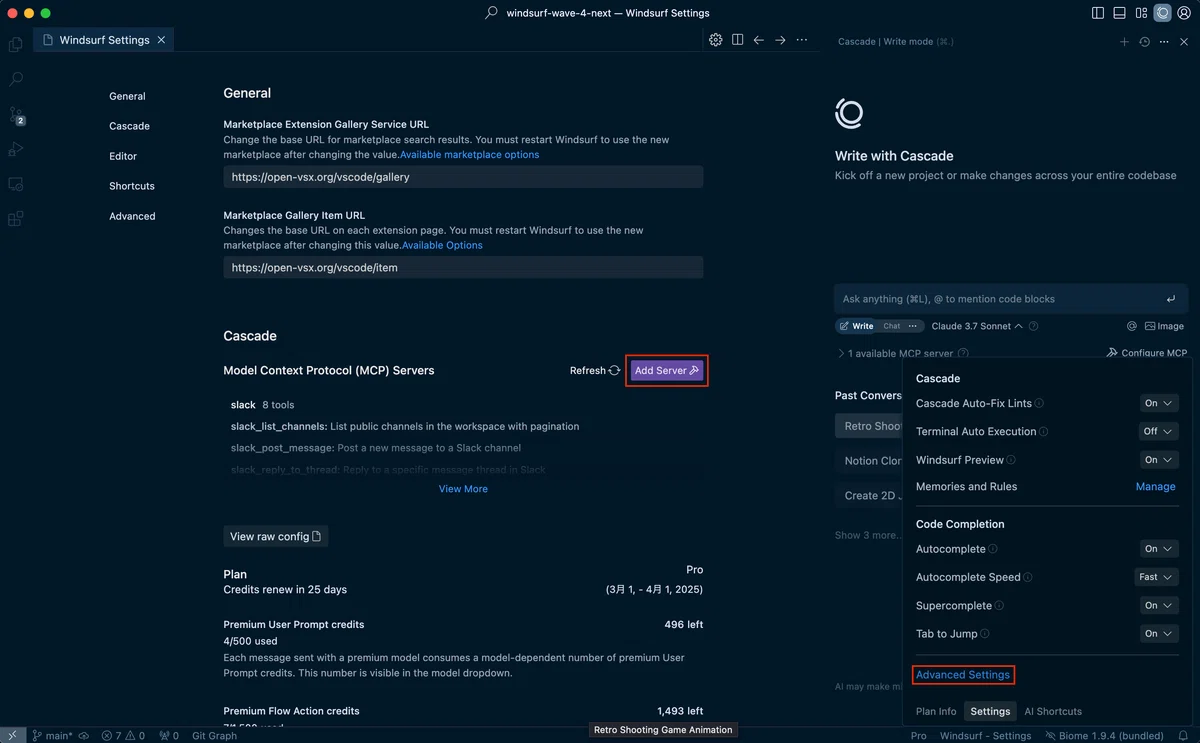Toggle Cascade panel icon in title bar
This screenshot has width=1200, height=743.
click(1162, 13)
